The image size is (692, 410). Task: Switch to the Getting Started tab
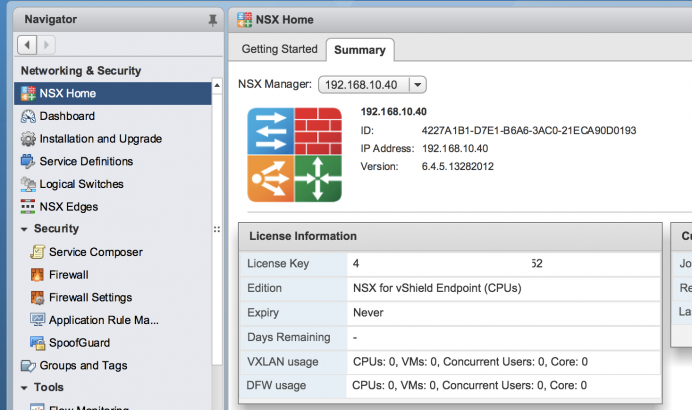click(x=279, y=49)
